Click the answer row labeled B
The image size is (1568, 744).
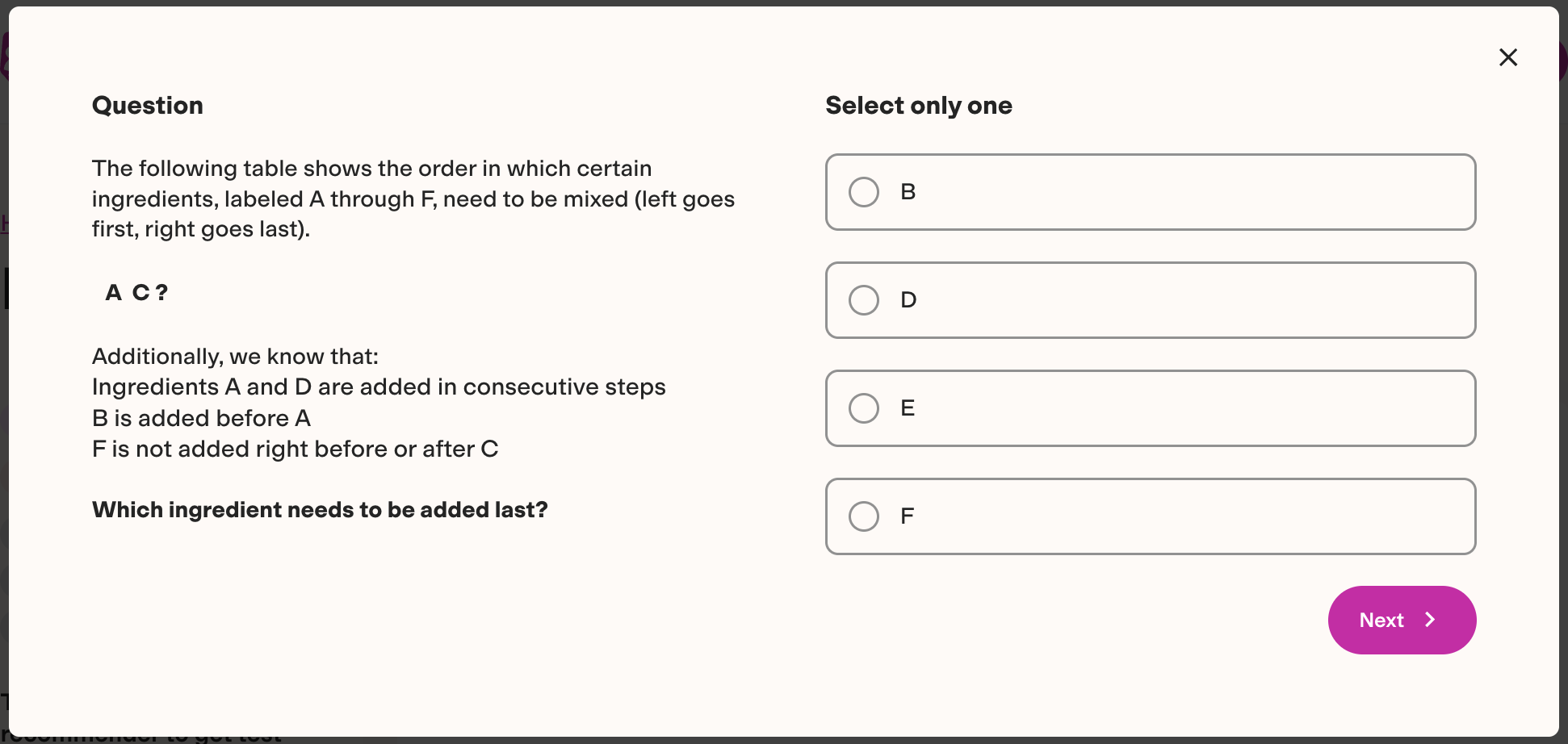point(1150,192)
